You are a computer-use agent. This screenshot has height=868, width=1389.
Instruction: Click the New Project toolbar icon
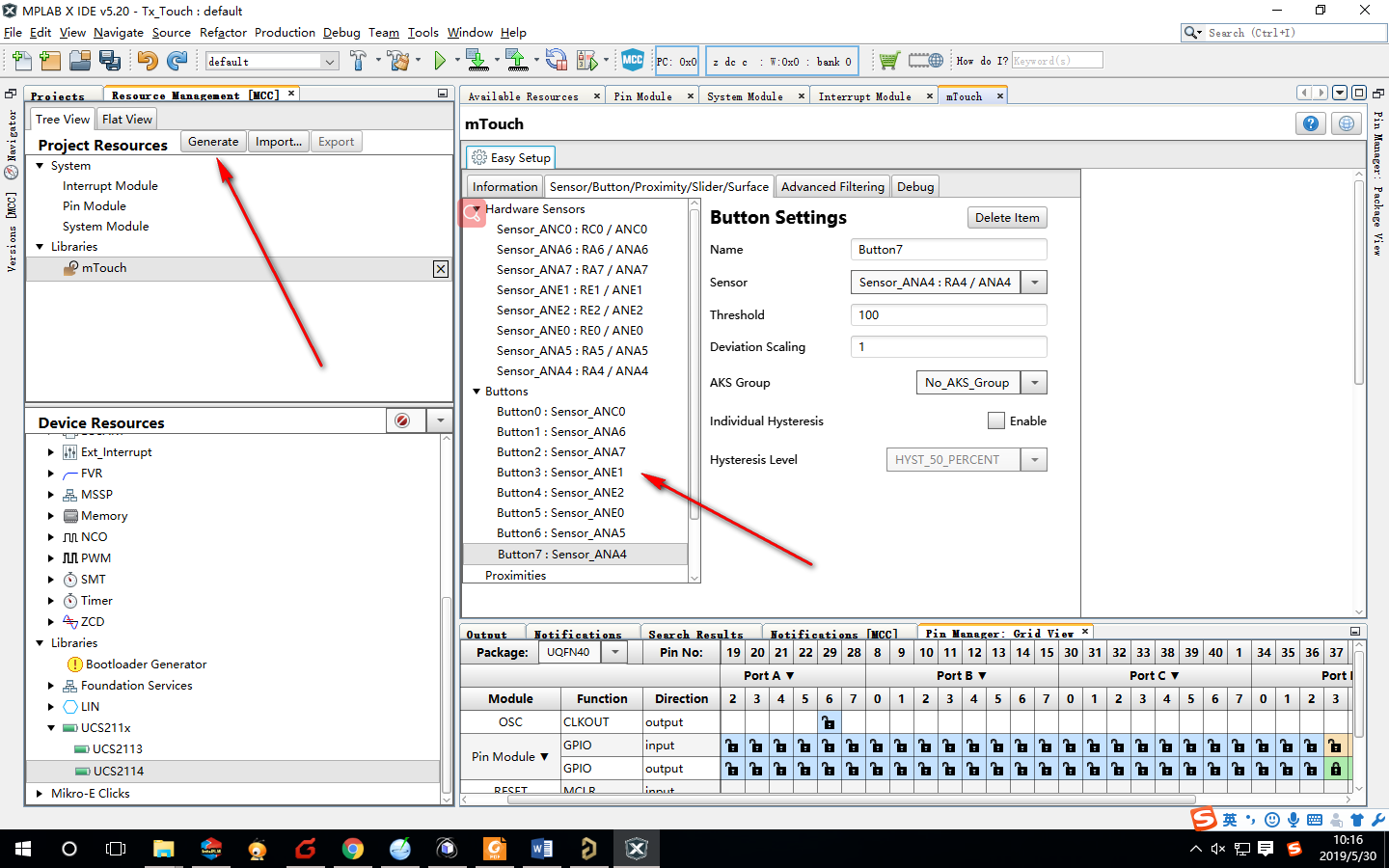(x=50, y=61)
